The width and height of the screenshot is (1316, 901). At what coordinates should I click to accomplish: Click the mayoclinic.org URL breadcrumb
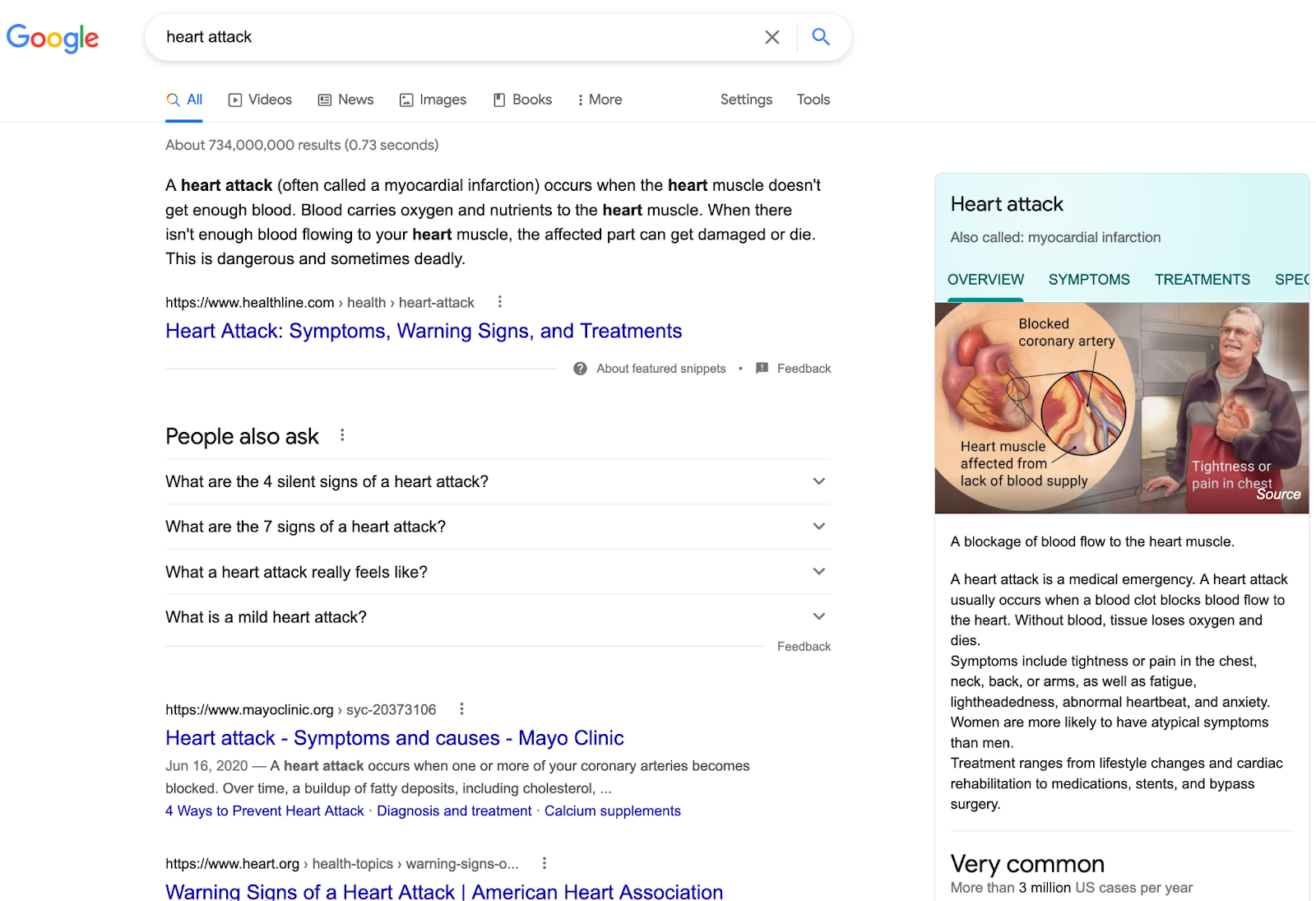(x=301, y=709)
